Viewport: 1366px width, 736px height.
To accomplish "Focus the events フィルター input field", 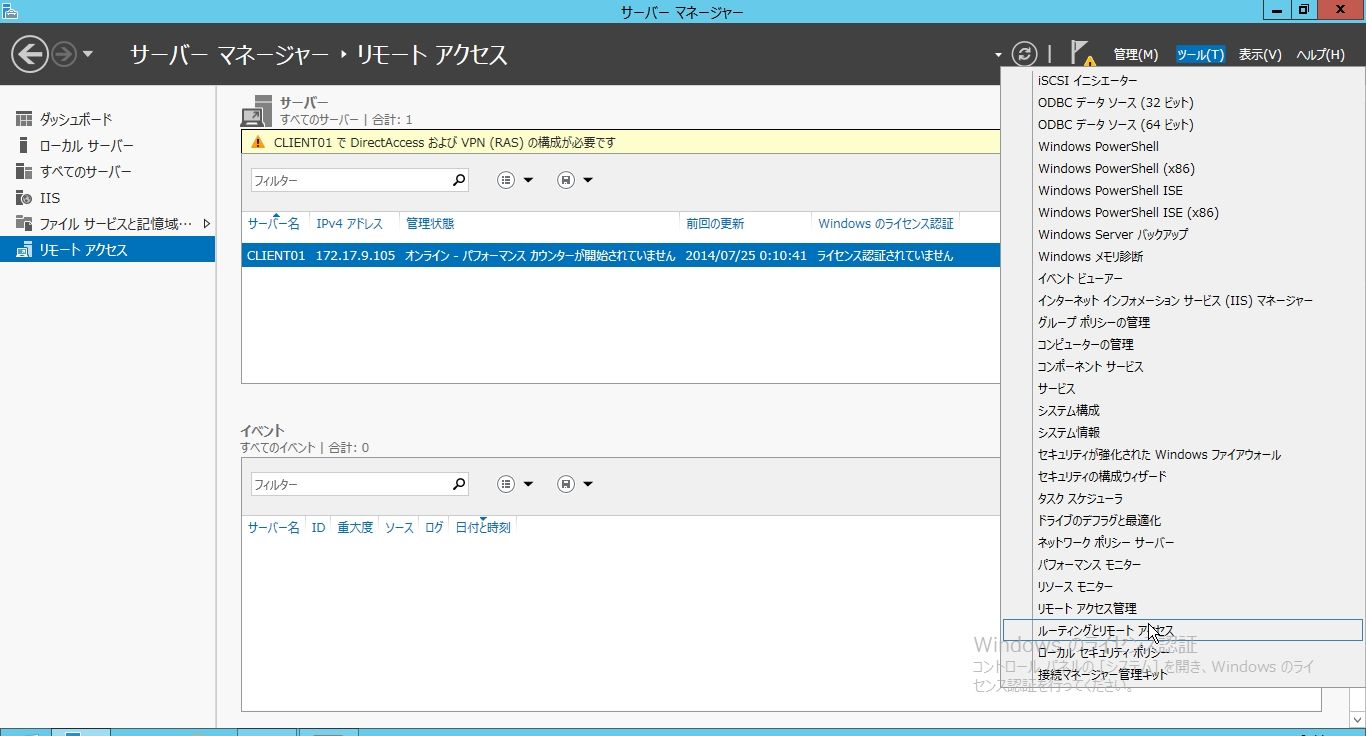I will (x=348, y=484).
